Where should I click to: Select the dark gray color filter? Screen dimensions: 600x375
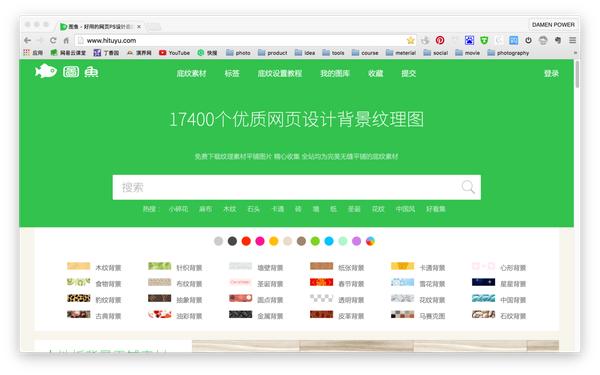[232, 241]
